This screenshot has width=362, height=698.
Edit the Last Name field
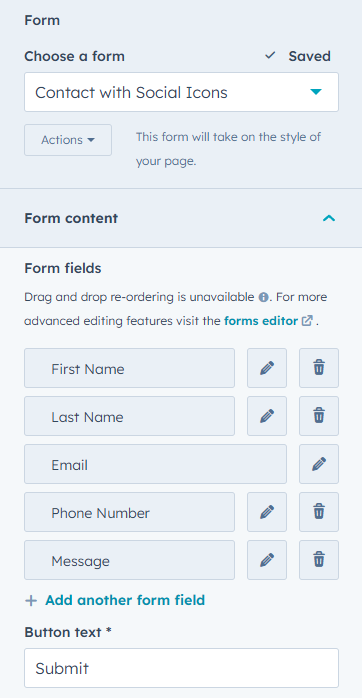click(267, 416)
